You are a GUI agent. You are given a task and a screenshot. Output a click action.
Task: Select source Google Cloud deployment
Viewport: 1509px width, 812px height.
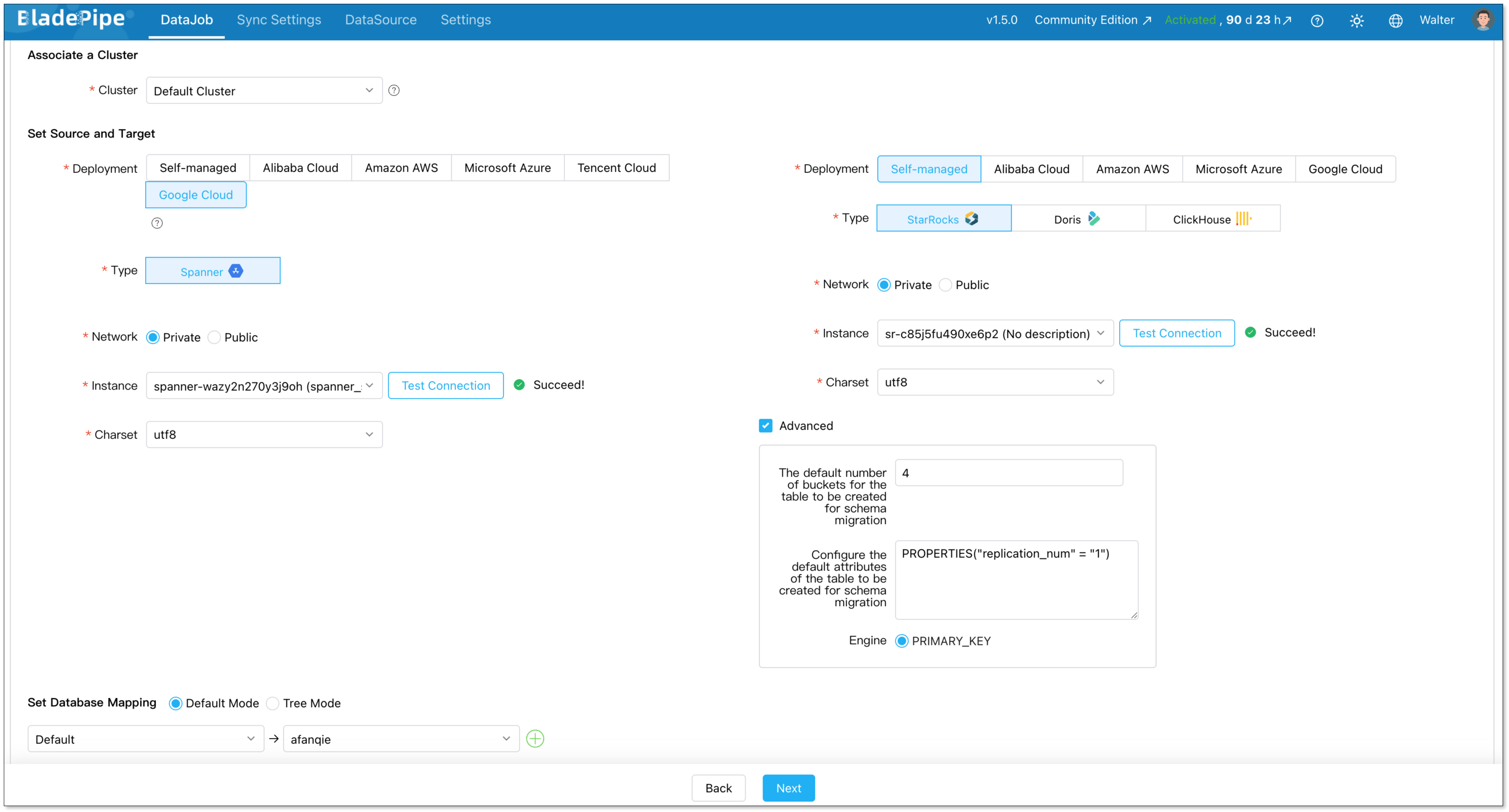[x=196, y=195]
